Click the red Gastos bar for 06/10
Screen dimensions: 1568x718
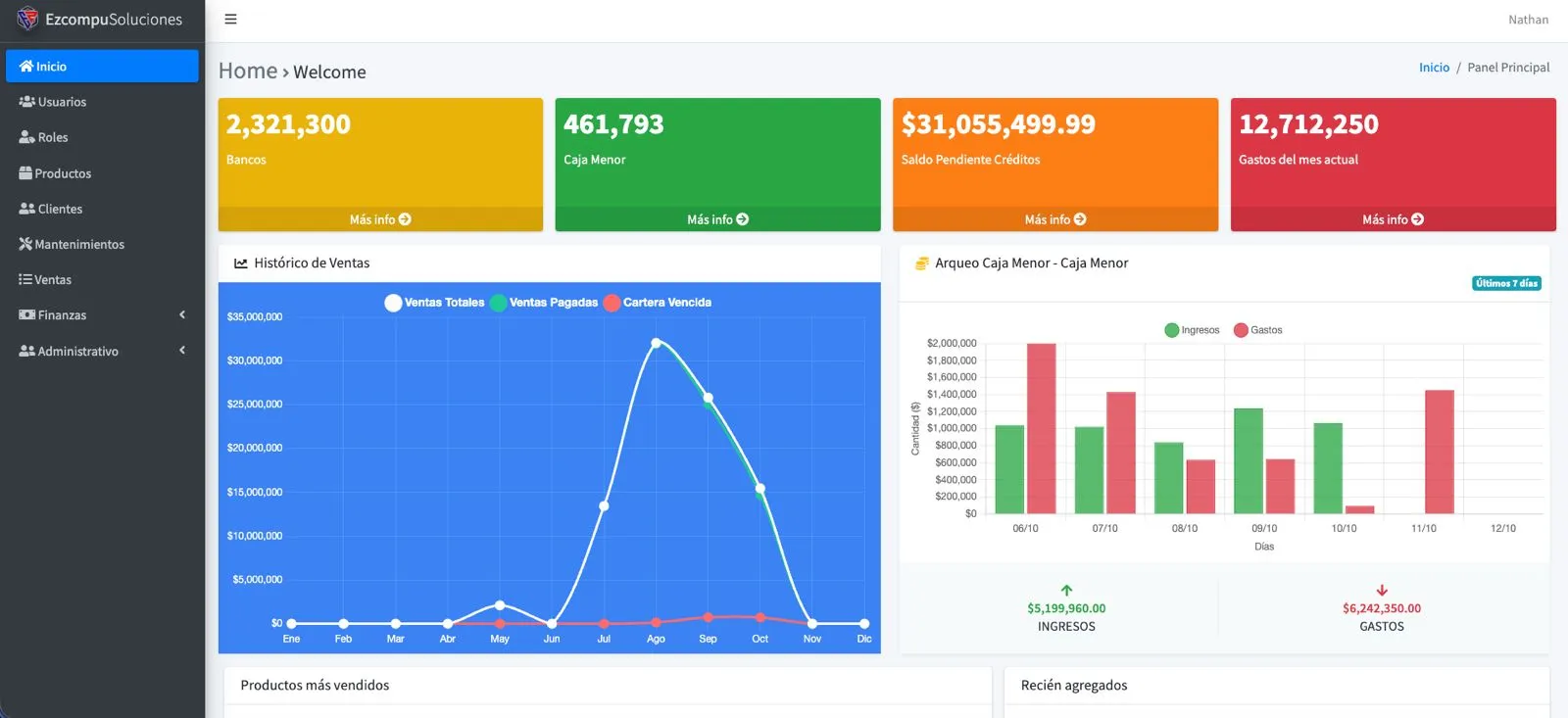click(x=1041, y=428)
